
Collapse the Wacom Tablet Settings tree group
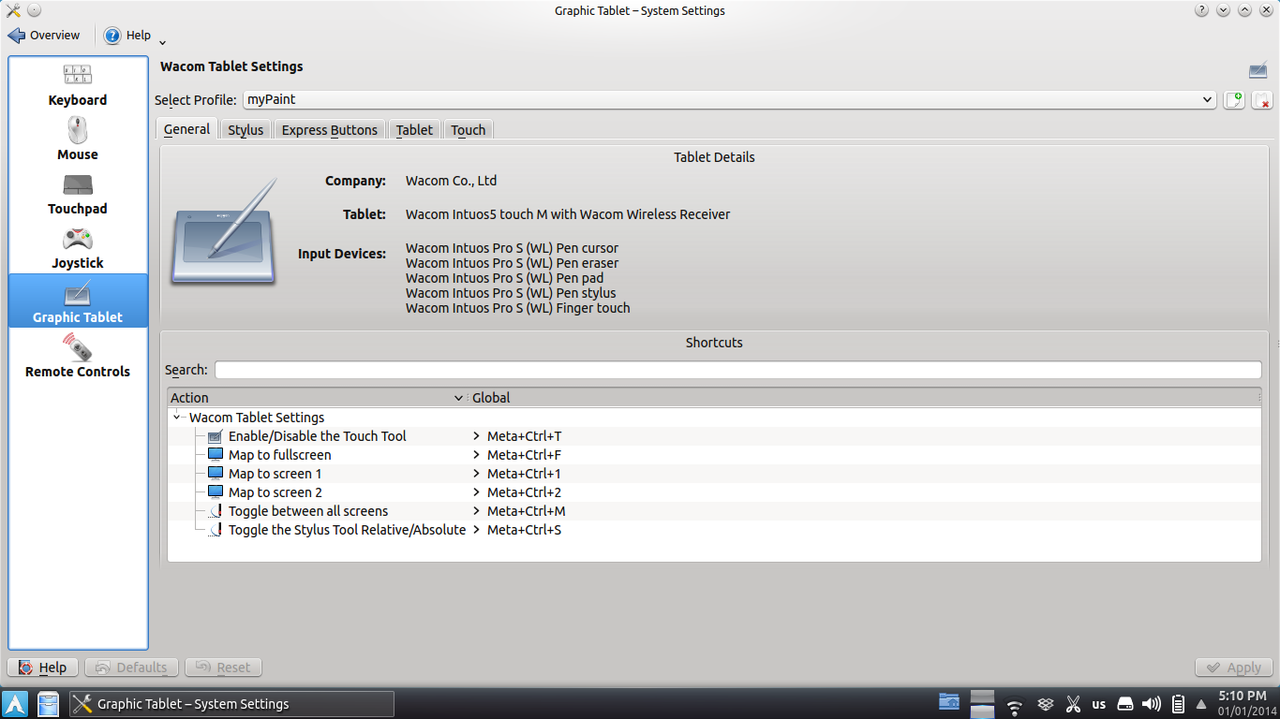[177, 417]
